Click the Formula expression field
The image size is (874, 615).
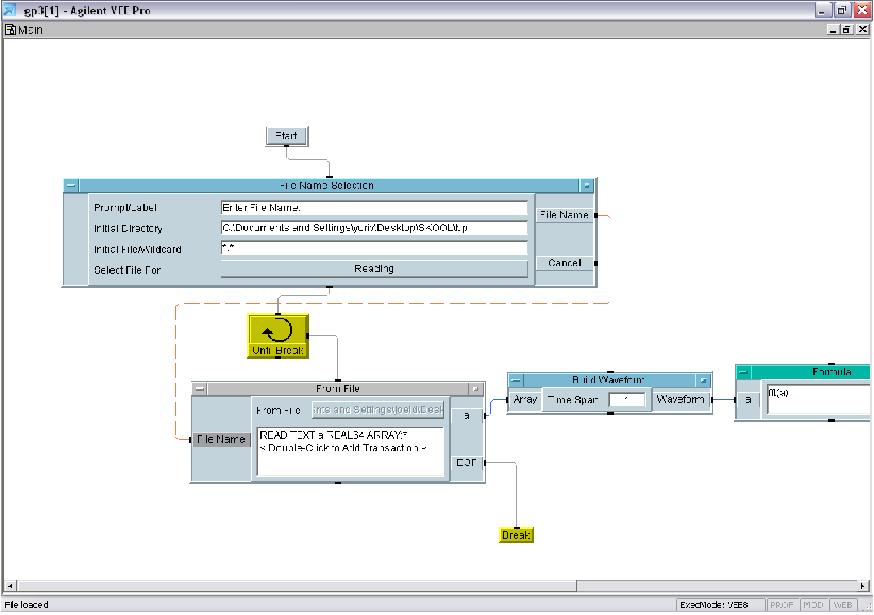[x=818, y=399]
